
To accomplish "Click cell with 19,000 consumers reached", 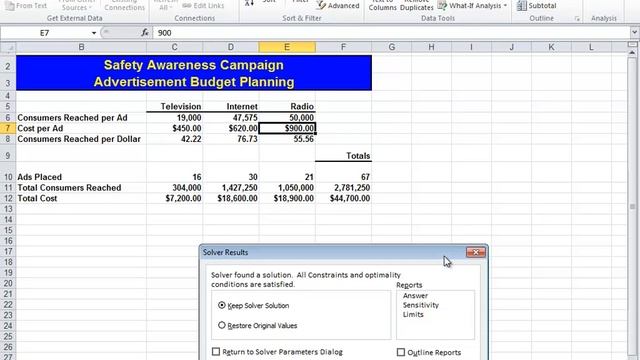I will (175, 118).
